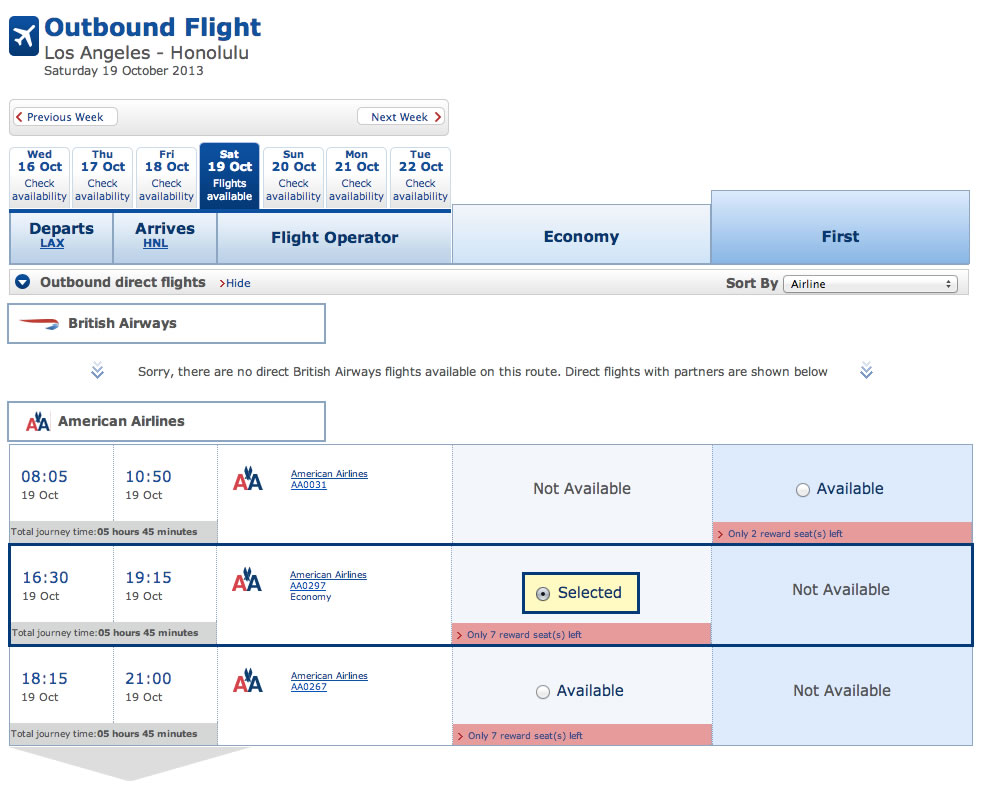982x799 pixels.
Task: Switch to the Fri 18 Oct date tab
Action: pyautogui.click(x=167, y=175)
